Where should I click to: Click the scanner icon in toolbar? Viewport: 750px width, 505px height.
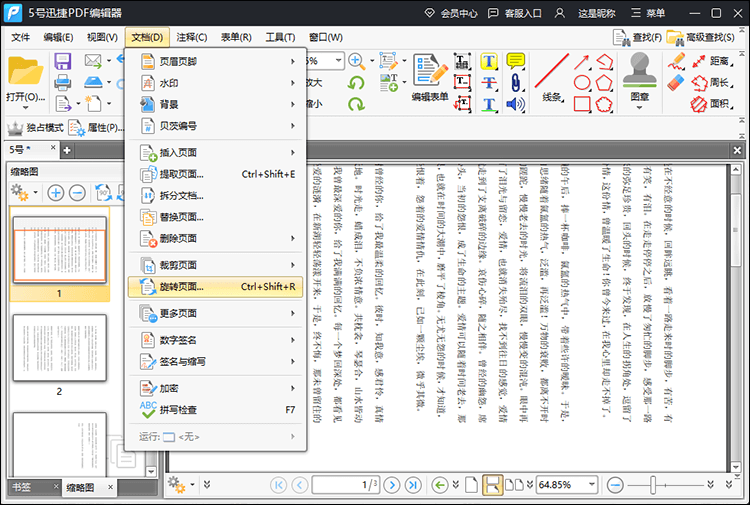click(93, 82)
